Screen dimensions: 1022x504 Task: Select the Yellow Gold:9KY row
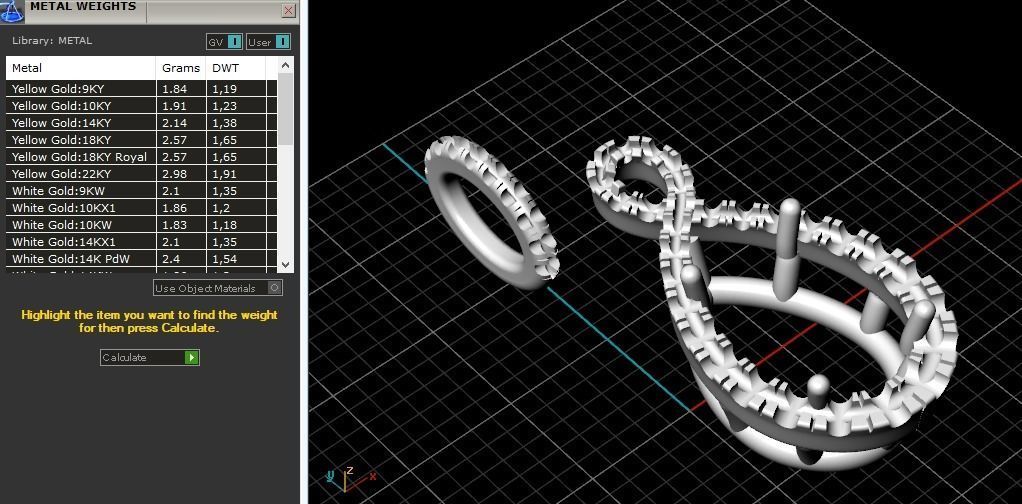(141, 89)
